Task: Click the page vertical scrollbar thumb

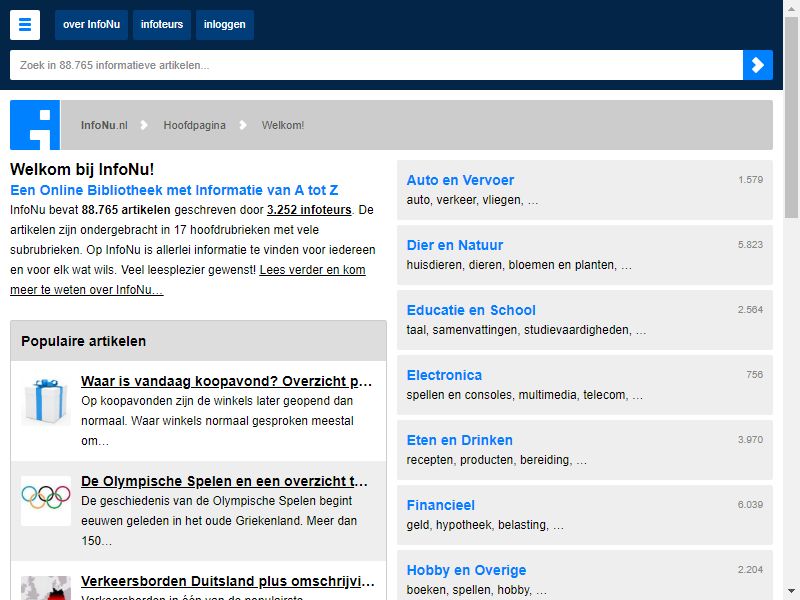Action: point(792,117)
